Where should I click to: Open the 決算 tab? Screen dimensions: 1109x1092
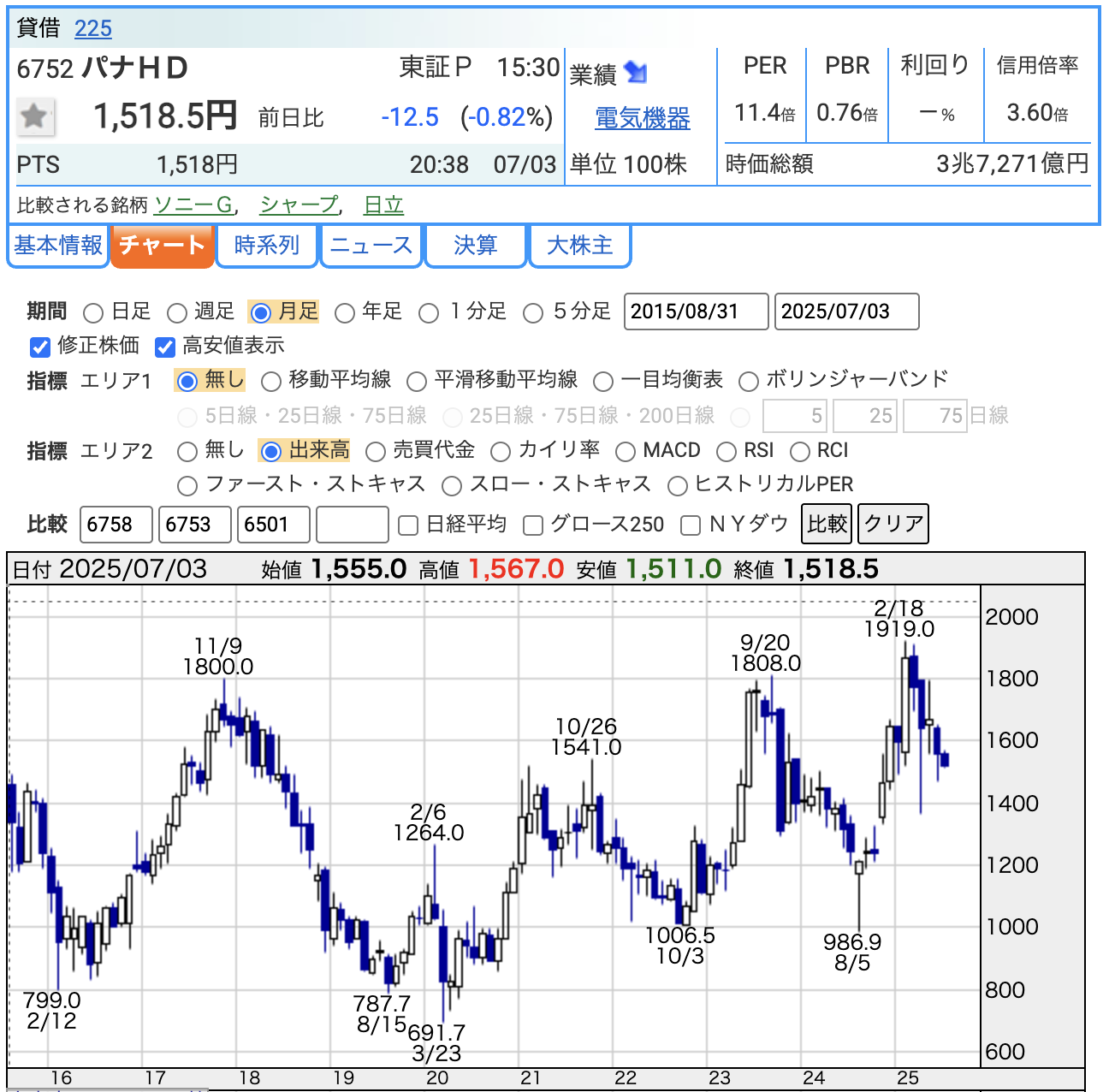(x=475, y=246)
